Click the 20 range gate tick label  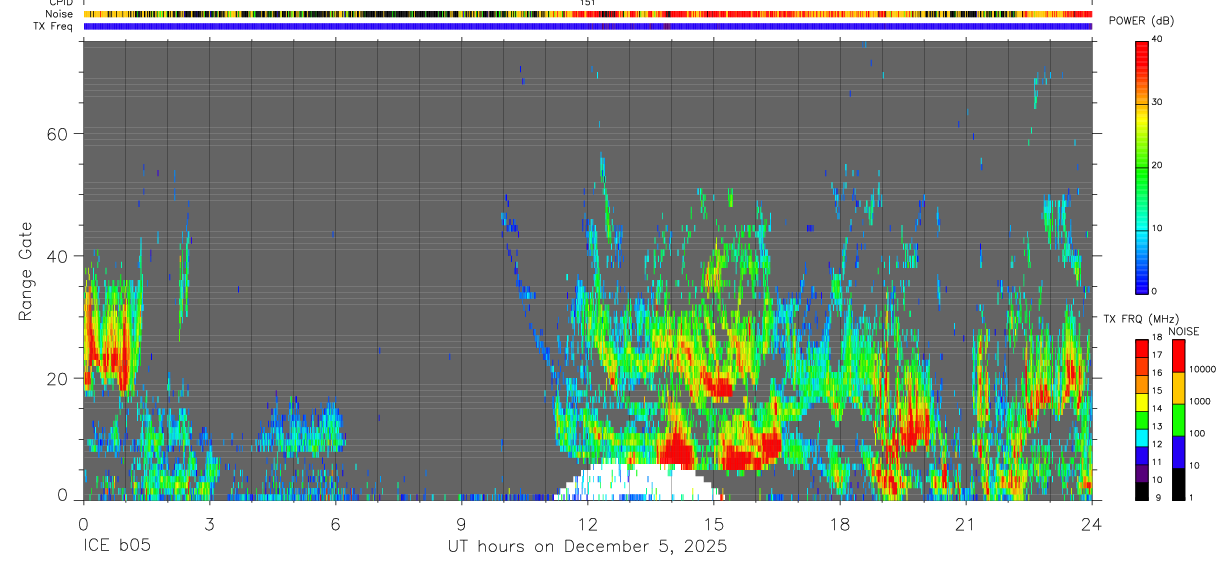point(58,378)
